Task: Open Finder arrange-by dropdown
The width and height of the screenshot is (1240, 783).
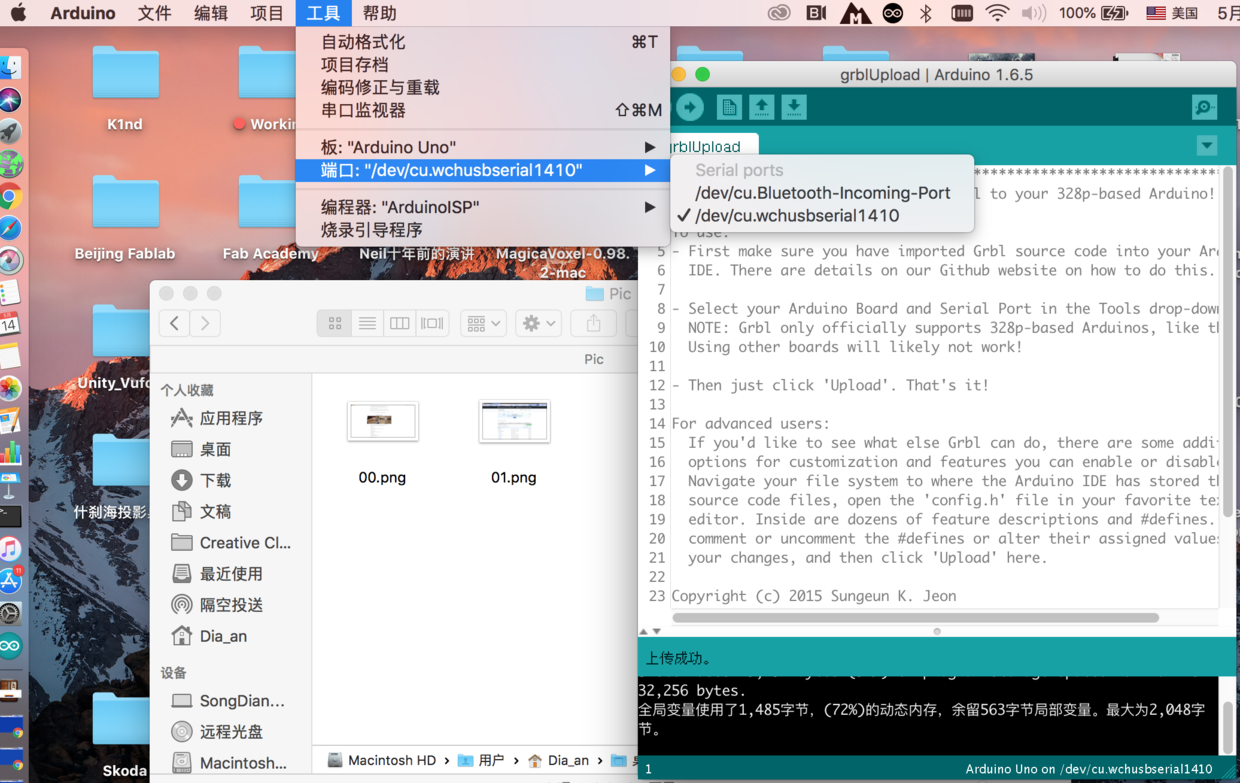Action: [483, 323]
